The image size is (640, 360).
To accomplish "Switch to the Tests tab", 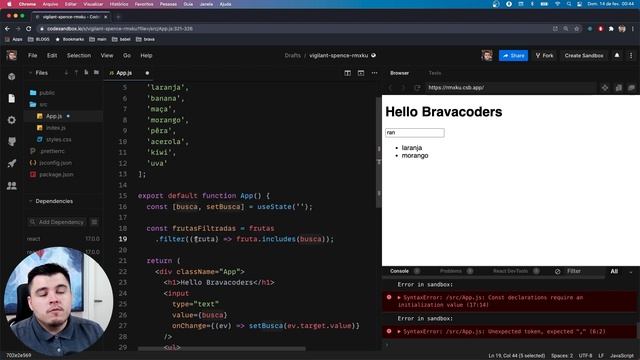I will [435, 73].
